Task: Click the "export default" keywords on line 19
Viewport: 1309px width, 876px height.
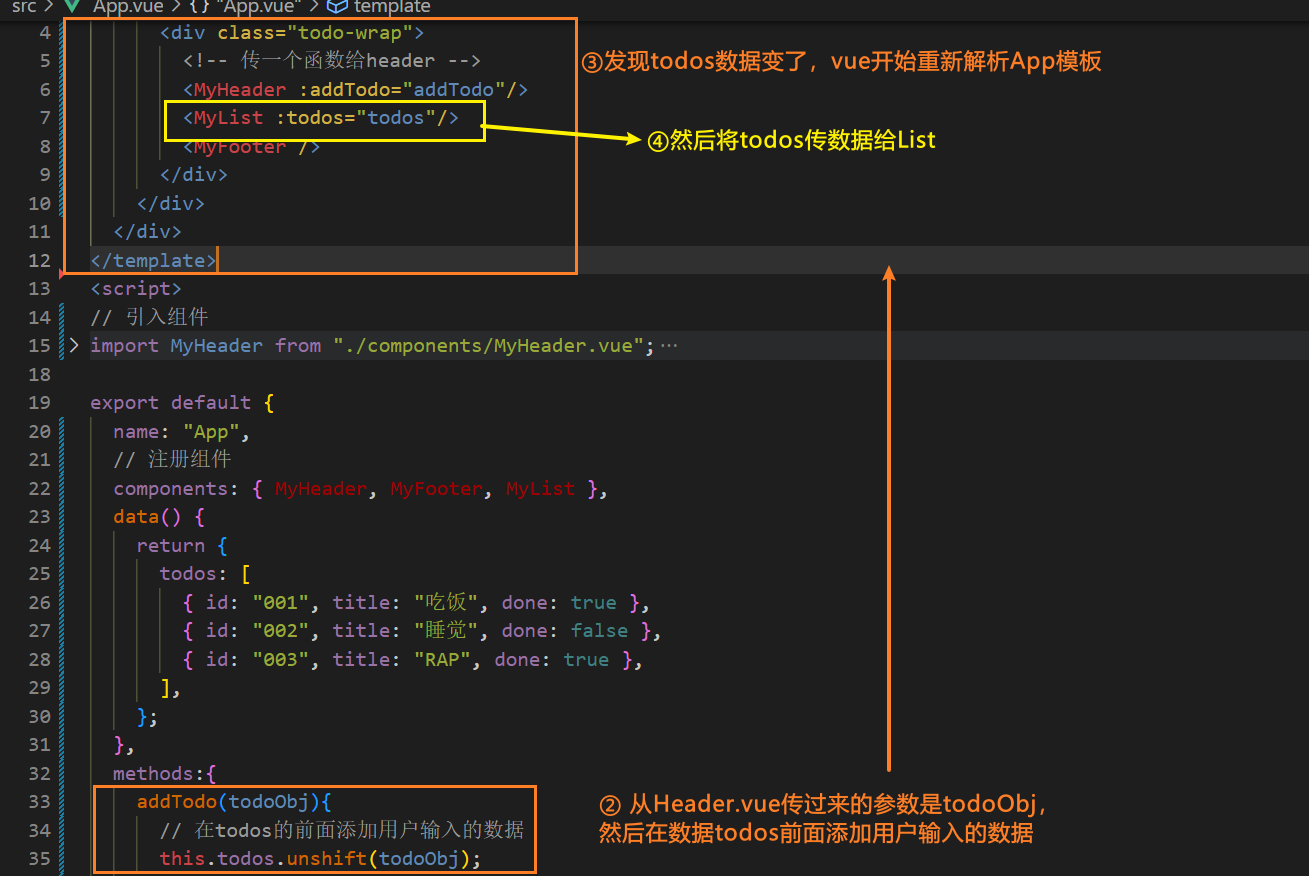Action: click(171, 403)
